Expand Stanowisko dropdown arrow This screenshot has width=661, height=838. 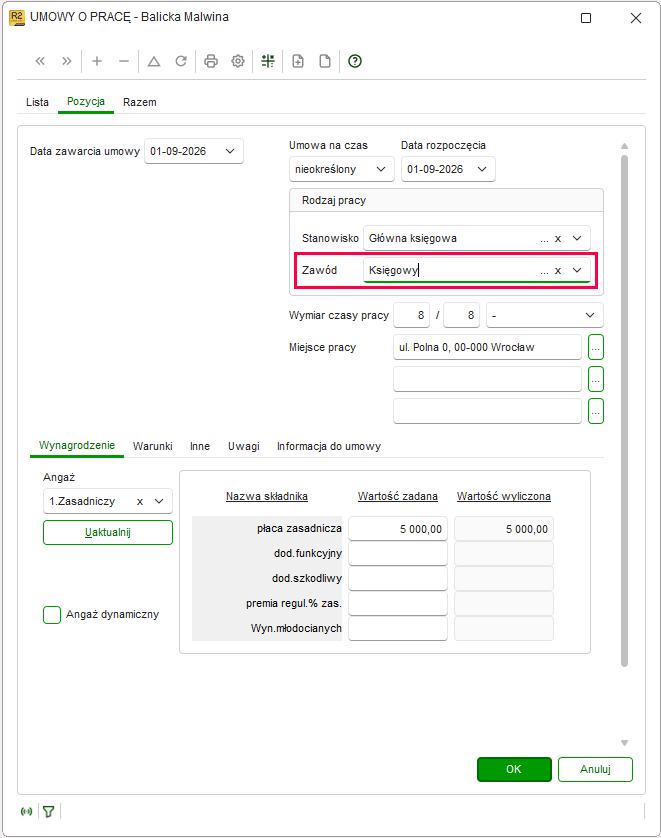(x=577, y=238)
